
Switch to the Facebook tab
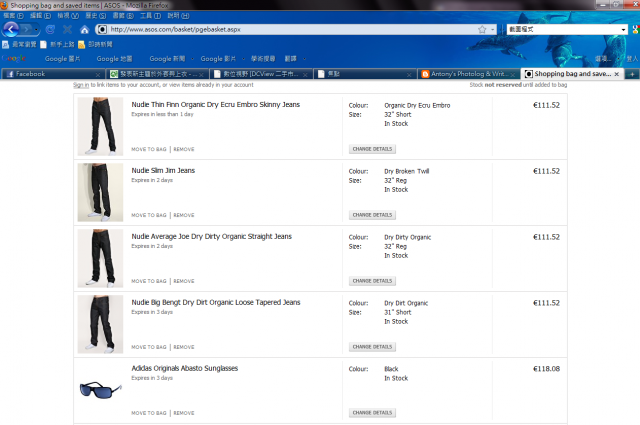[52, 74]
